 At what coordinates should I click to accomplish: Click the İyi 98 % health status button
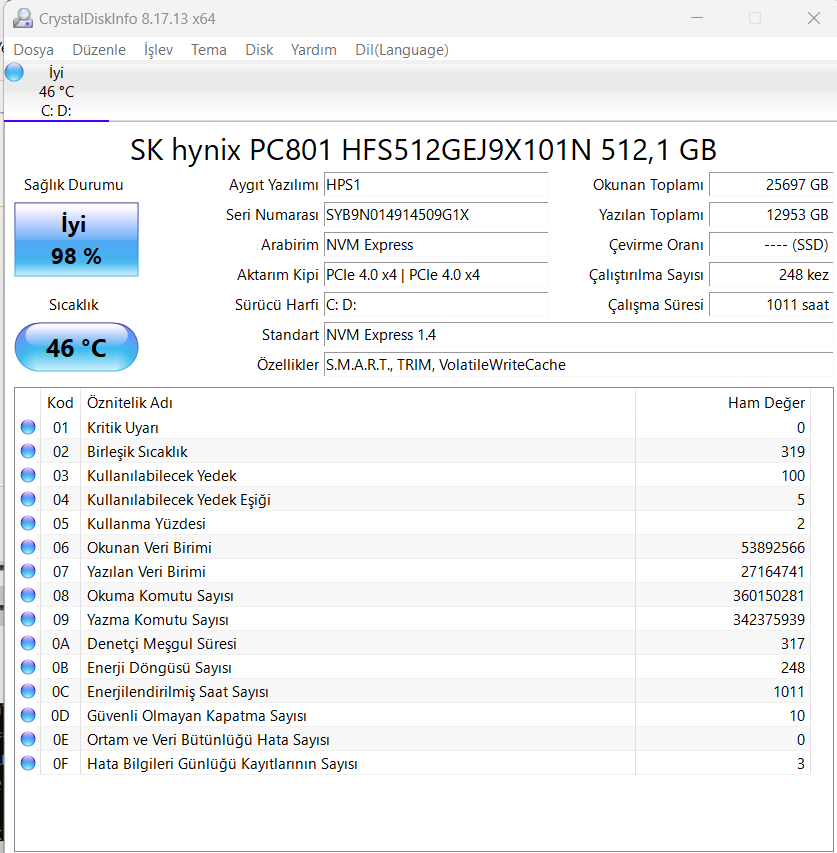tap(76, 240)
